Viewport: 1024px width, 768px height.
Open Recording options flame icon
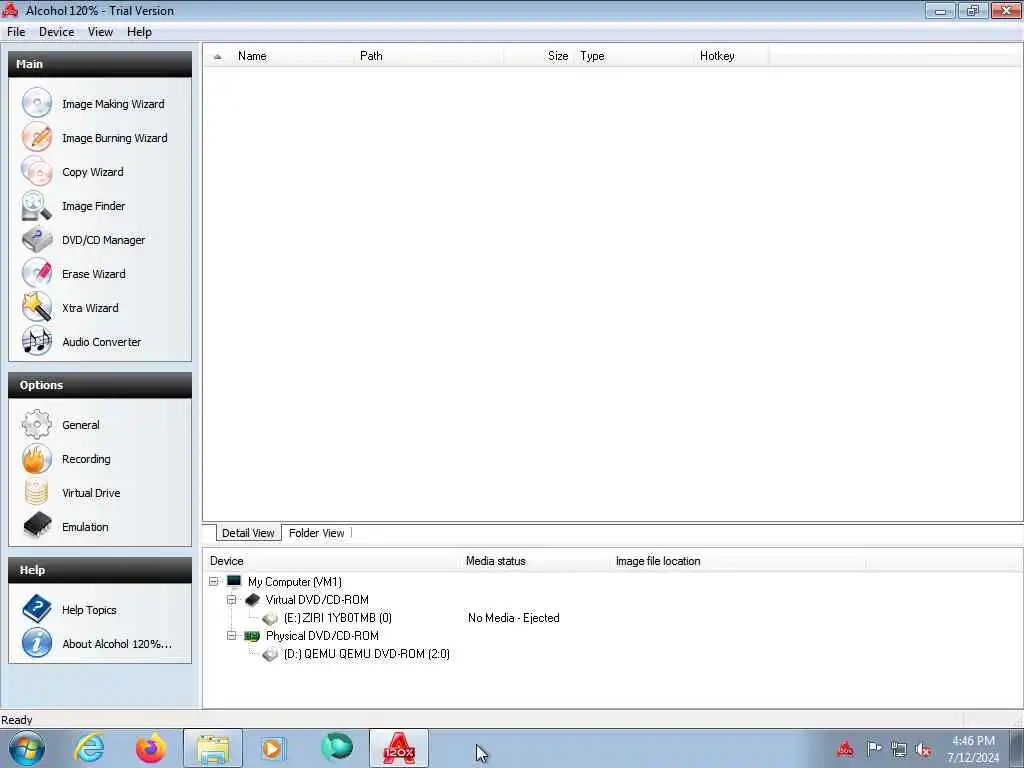coord(37,458)
